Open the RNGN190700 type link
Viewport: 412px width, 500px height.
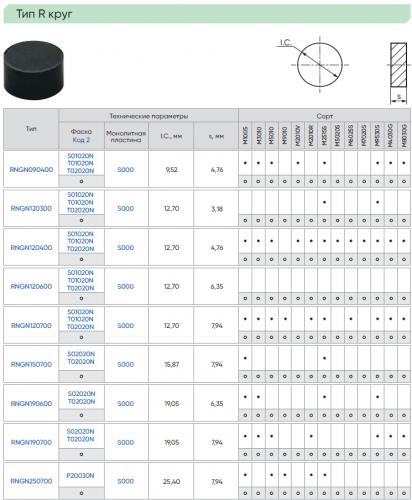coord(31,443)
